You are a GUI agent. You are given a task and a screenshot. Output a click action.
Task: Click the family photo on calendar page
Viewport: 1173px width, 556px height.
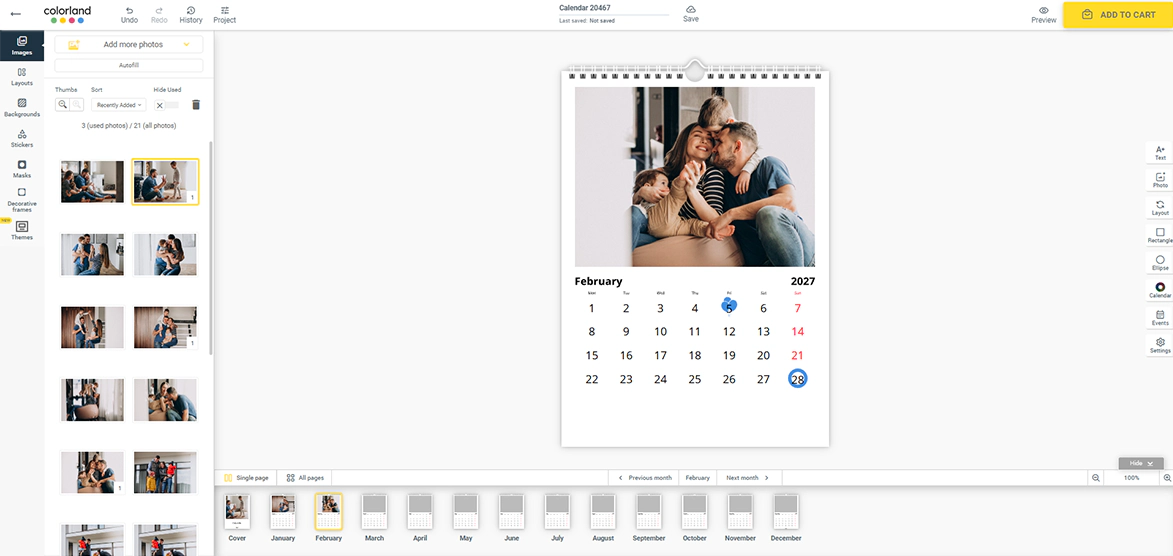coord(695,177)
